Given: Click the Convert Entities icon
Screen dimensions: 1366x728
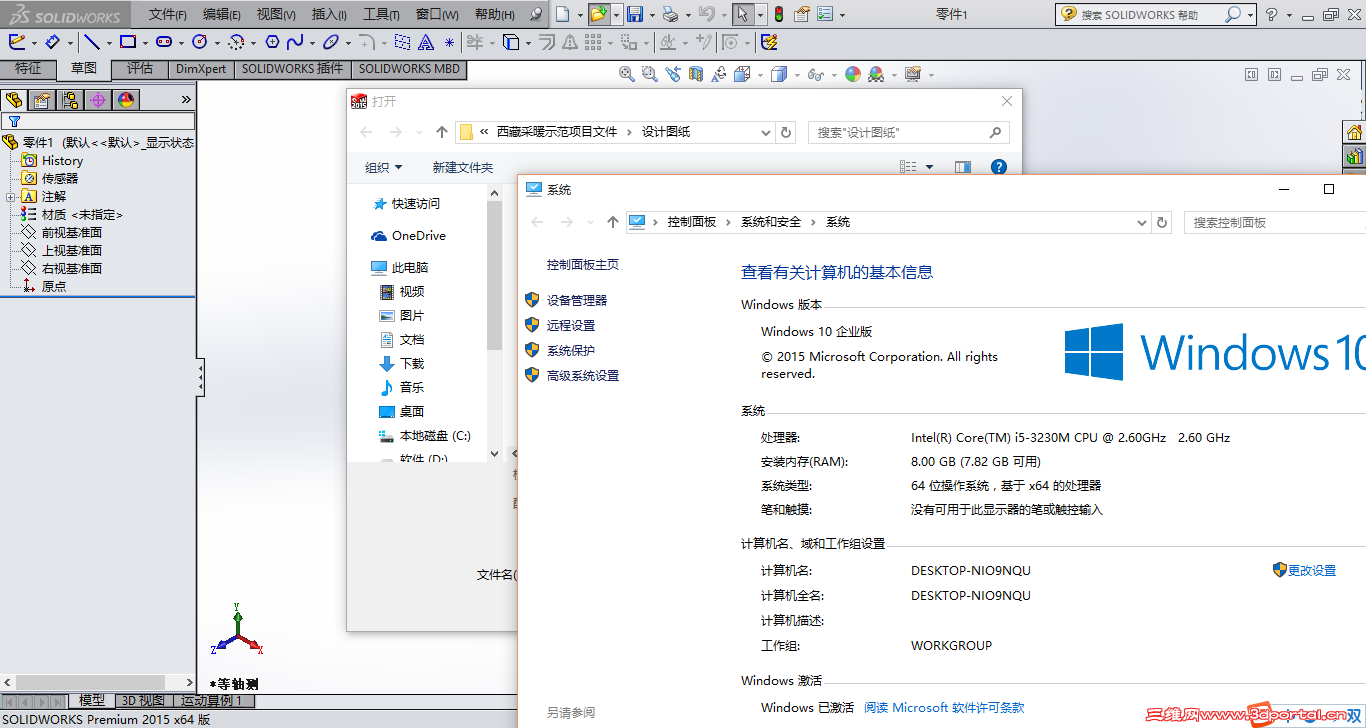Looking at the screenshot, I should 511,42.
